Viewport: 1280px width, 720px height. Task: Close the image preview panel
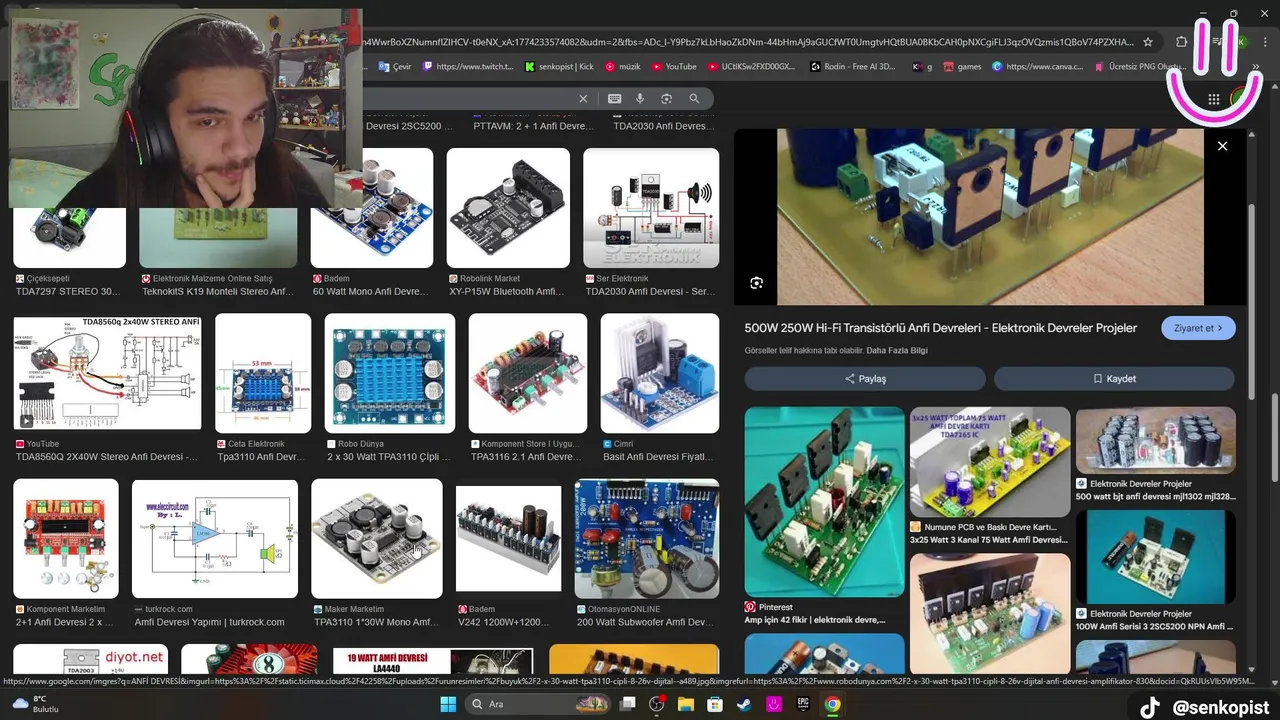[x=1222, y=146]
